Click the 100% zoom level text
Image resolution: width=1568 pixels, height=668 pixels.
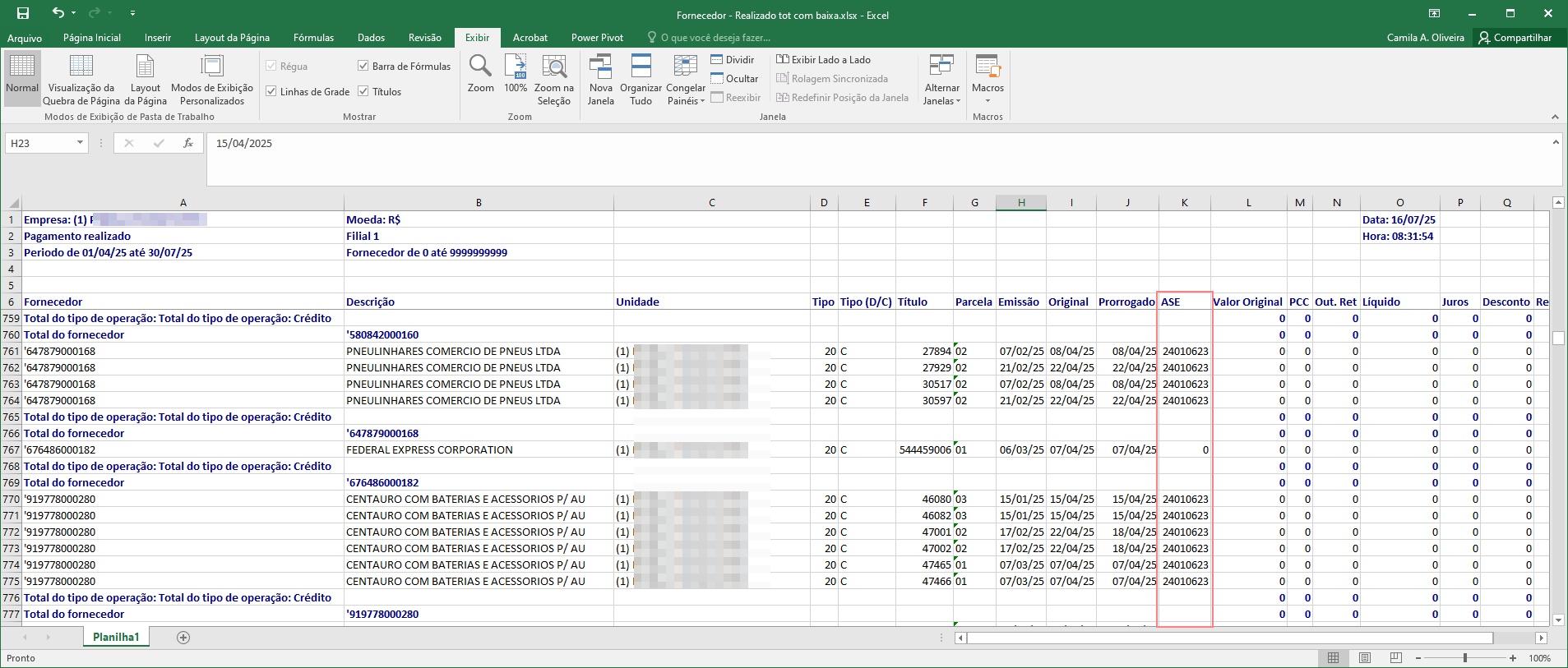pos(1539,658)
